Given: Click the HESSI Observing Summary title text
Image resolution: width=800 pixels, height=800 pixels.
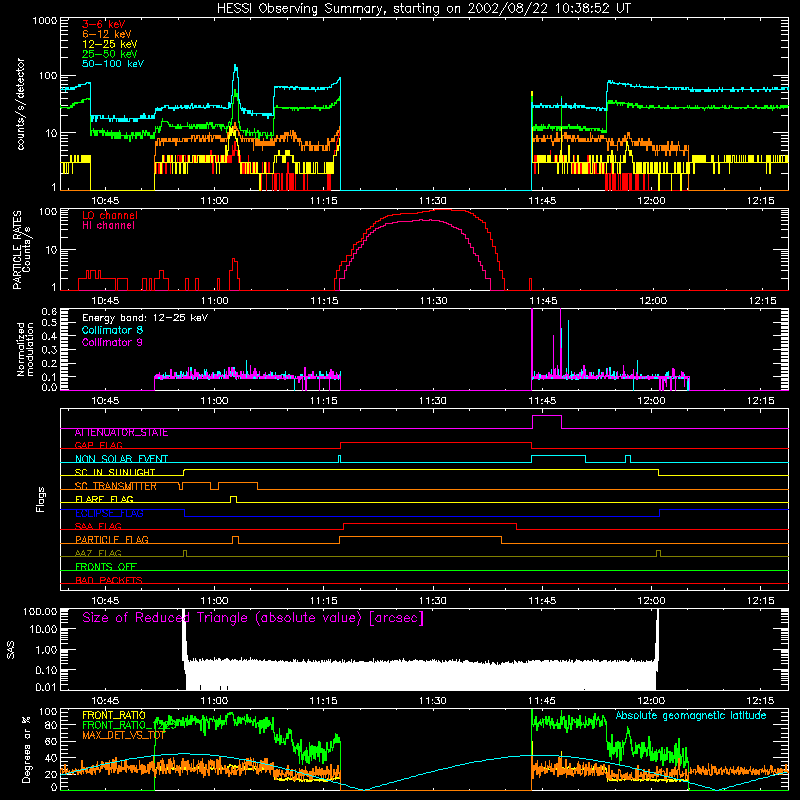Looking at the screenshot, I should [424, 9].
